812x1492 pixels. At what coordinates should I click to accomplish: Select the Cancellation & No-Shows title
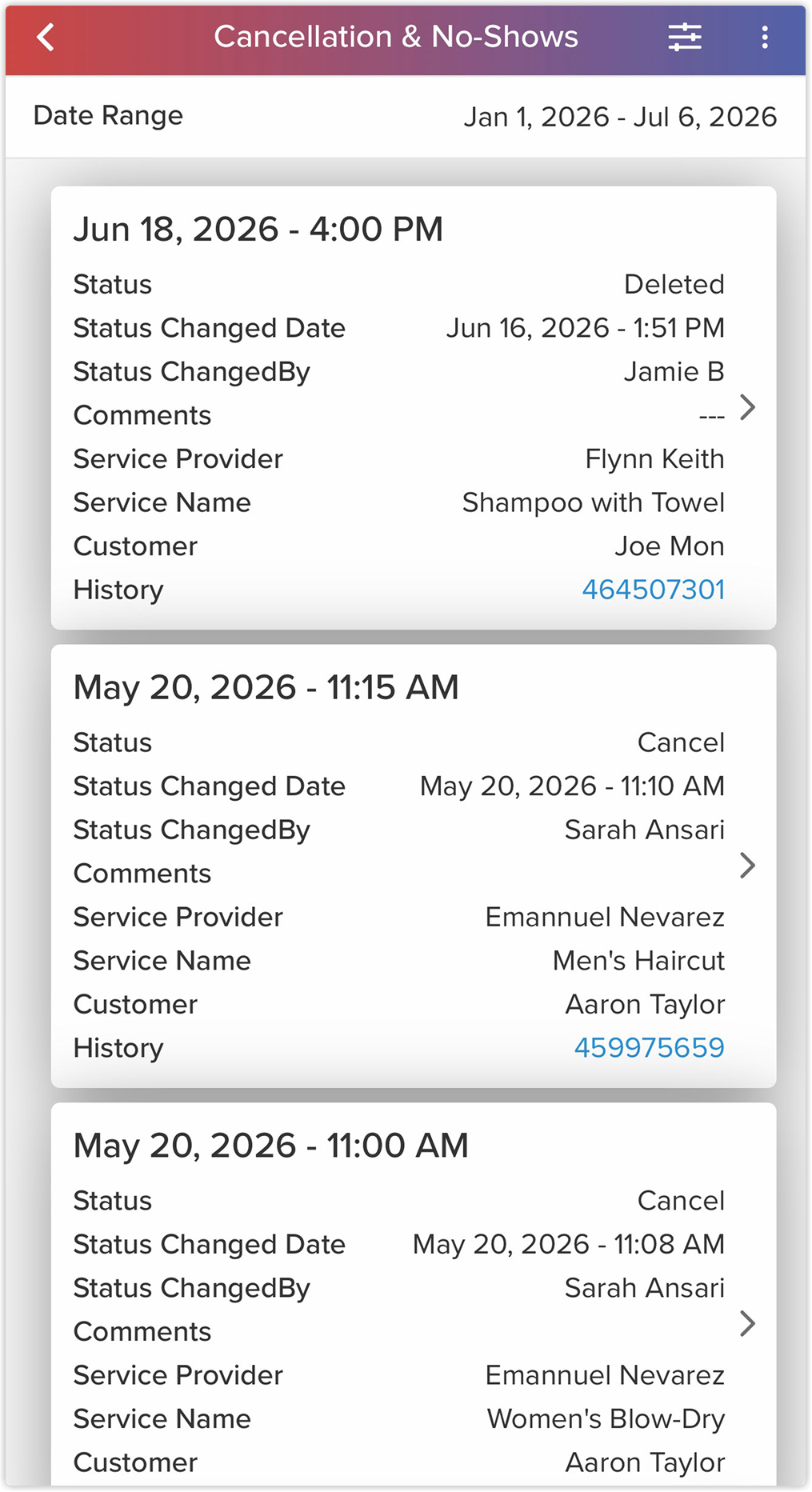coord(396,37)
